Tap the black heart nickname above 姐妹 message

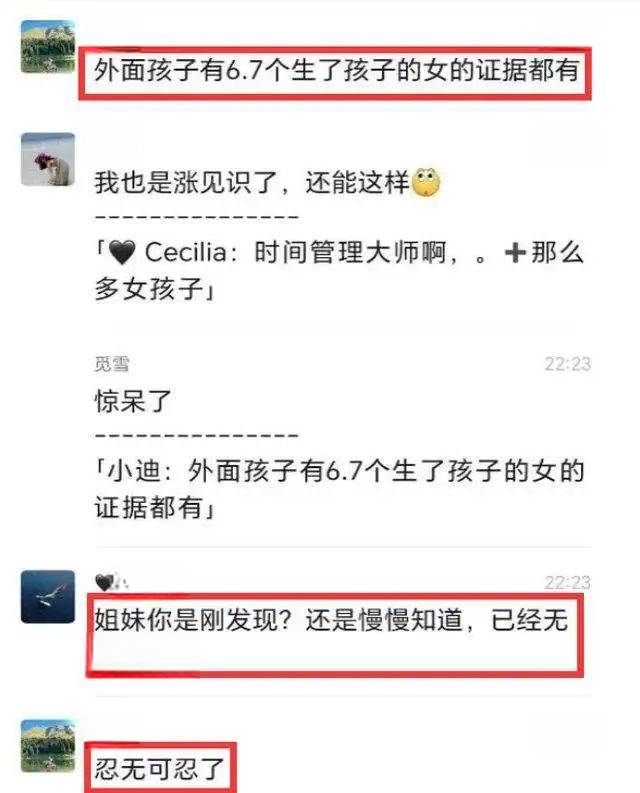click(111, 582)
